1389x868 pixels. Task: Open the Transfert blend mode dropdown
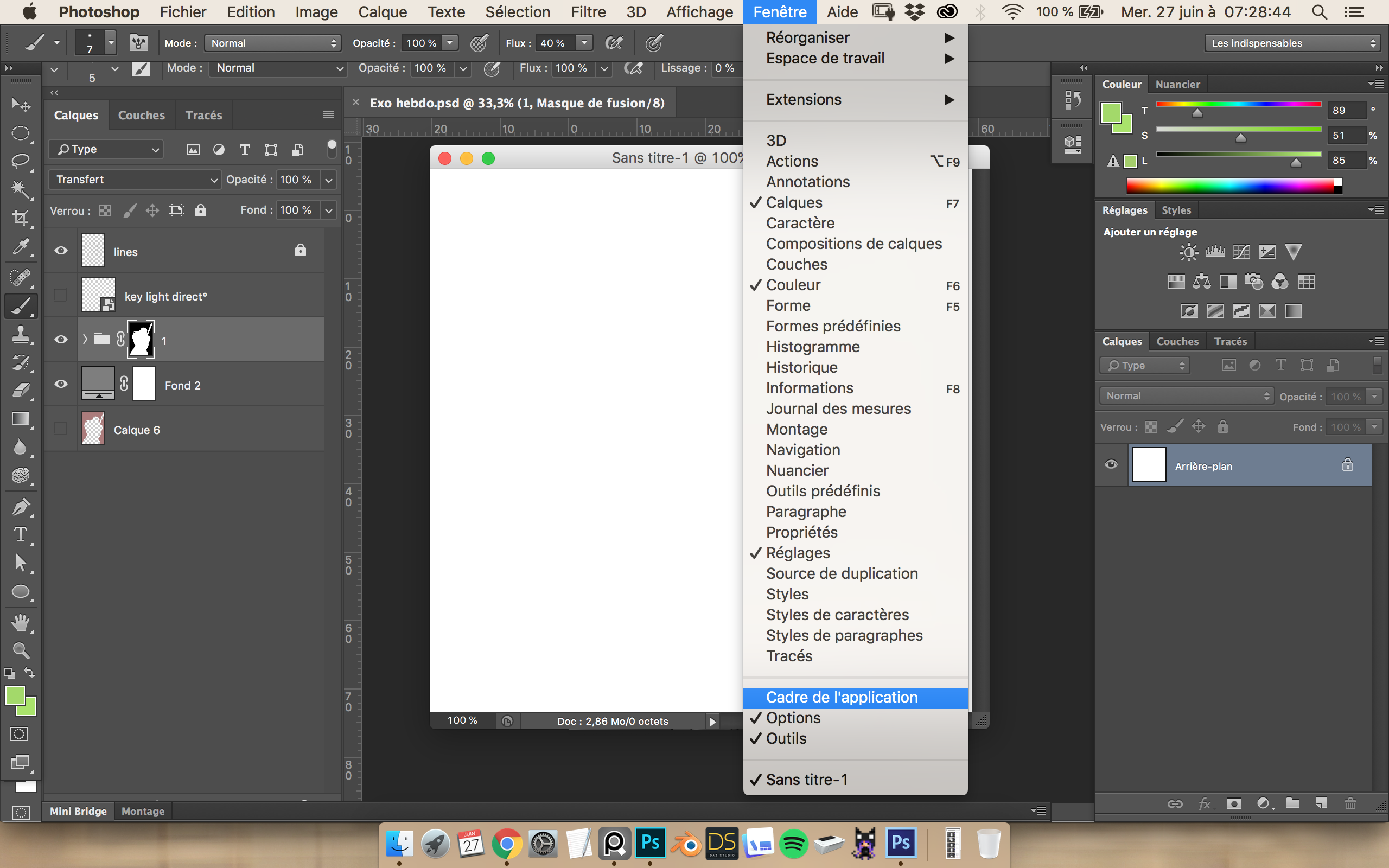(135, 180)
